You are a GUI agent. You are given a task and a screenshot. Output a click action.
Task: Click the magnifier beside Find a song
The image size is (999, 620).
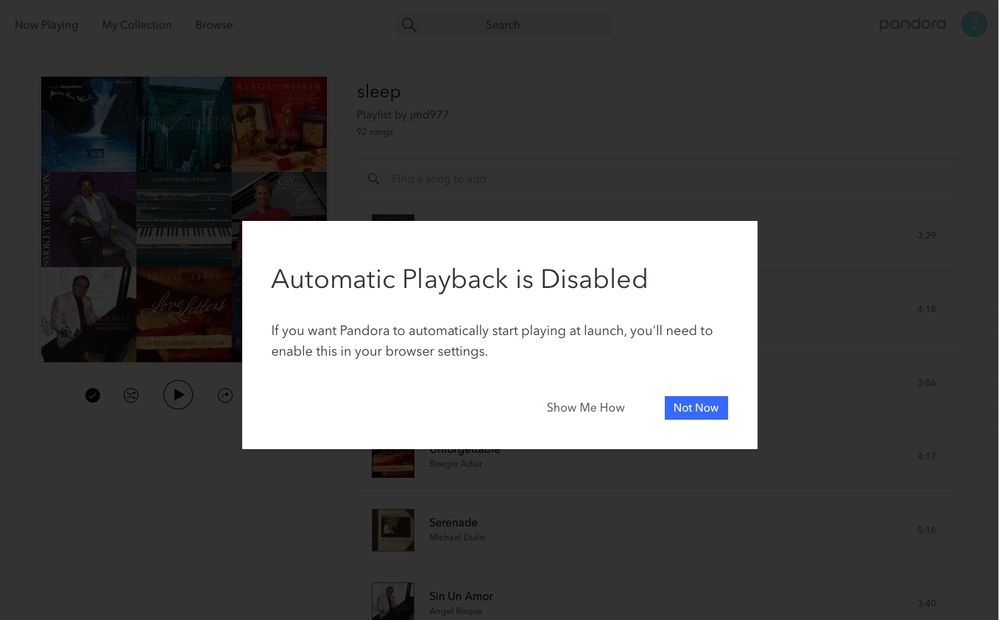pos(374,179)
